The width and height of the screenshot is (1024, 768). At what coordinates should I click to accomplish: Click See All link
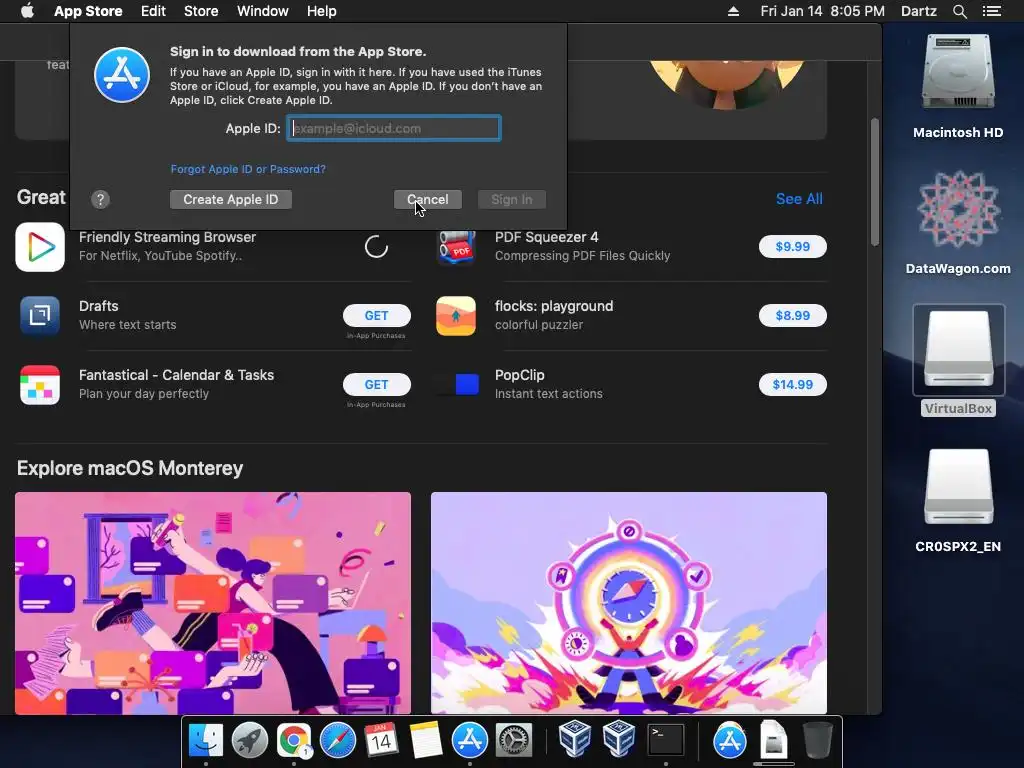click(799, 199)
